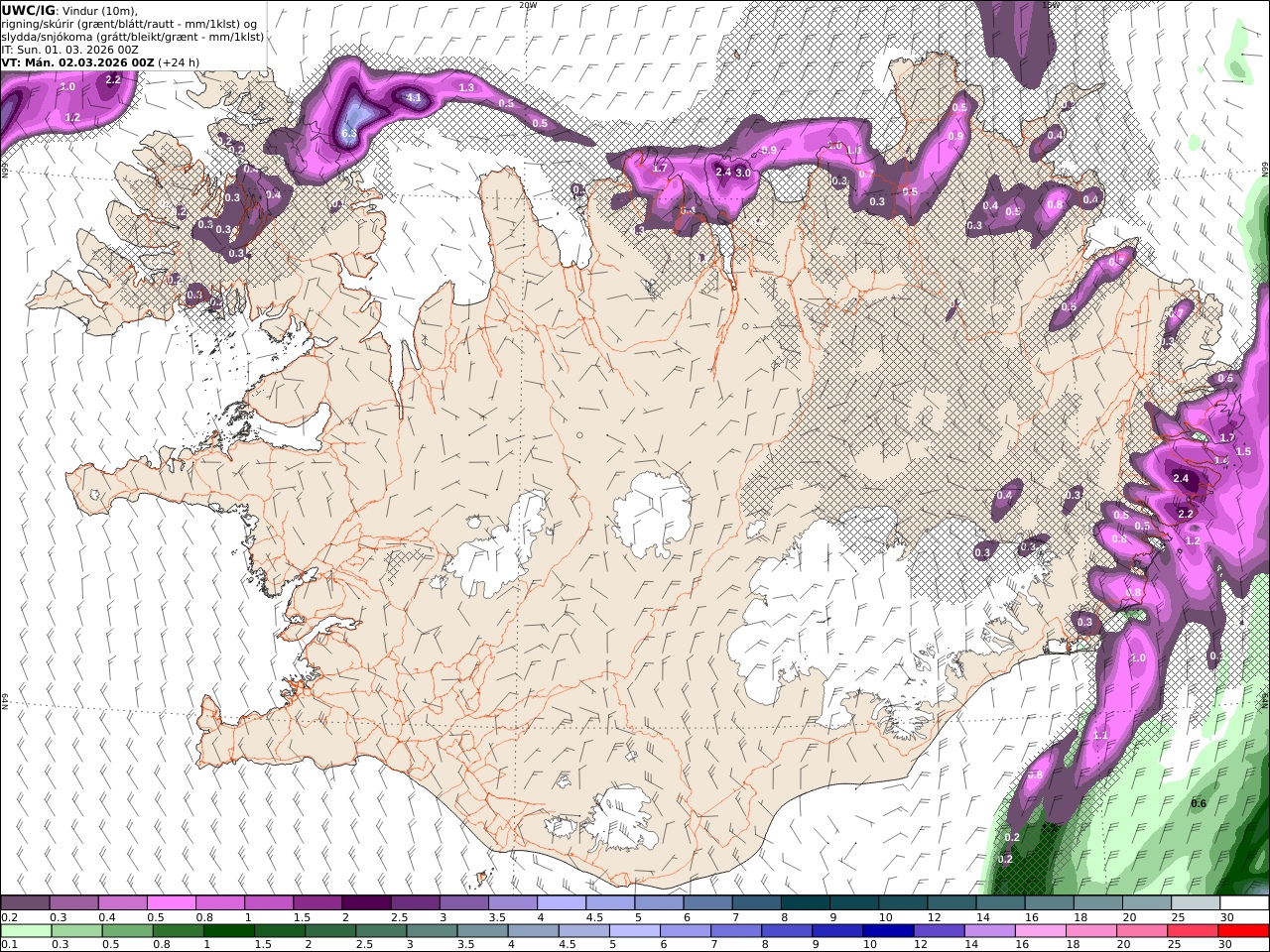Screen dimensions: 1270x952
Task: Click the "3.0" precipitation value on the north coast
Action: pyautogui.click(x=743, y=173)
